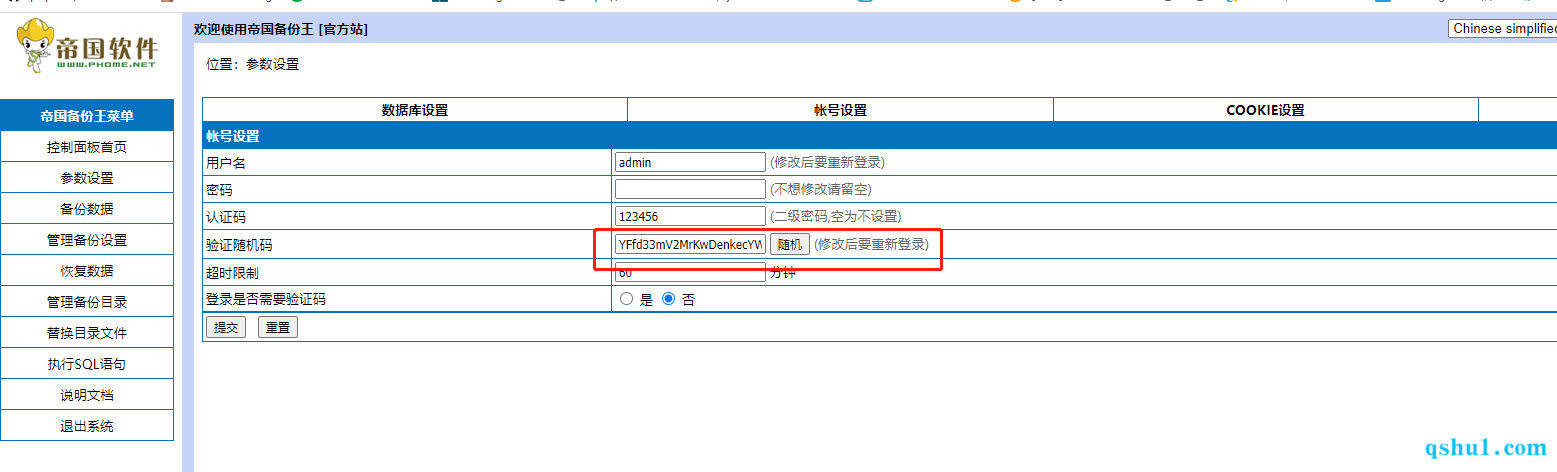Click the 官方站 link in header

tap(343, 30)
